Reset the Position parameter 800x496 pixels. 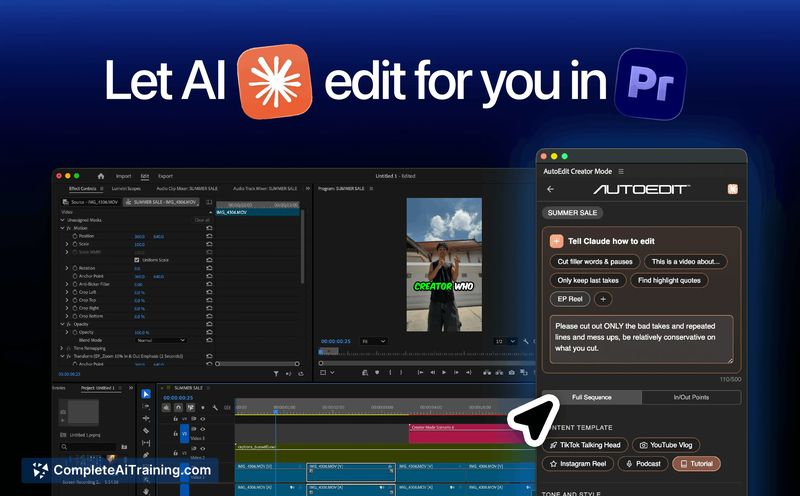(x=209, y=236)
